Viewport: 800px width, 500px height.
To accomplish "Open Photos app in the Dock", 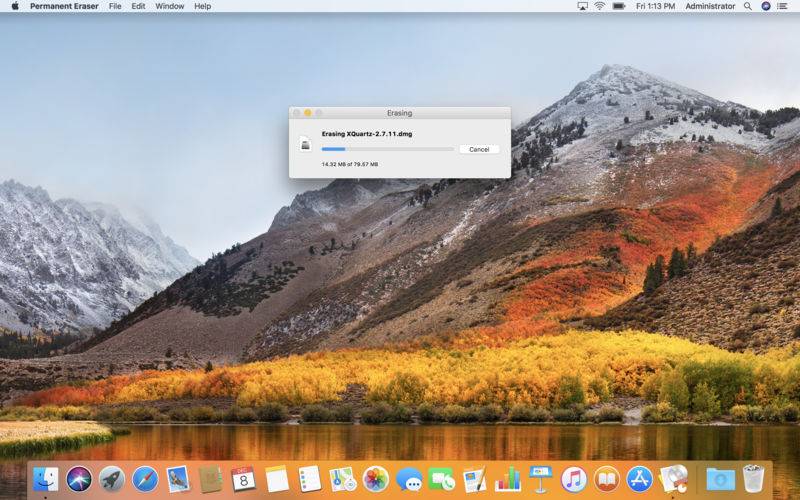I will click(376, 480).
